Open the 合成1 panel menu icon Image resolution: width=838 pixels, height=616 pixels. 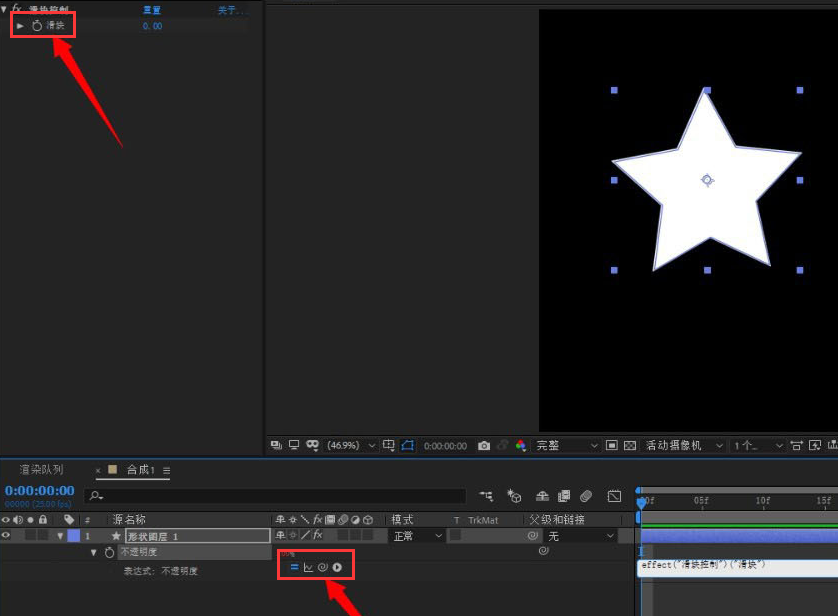[x=167, y=471]
